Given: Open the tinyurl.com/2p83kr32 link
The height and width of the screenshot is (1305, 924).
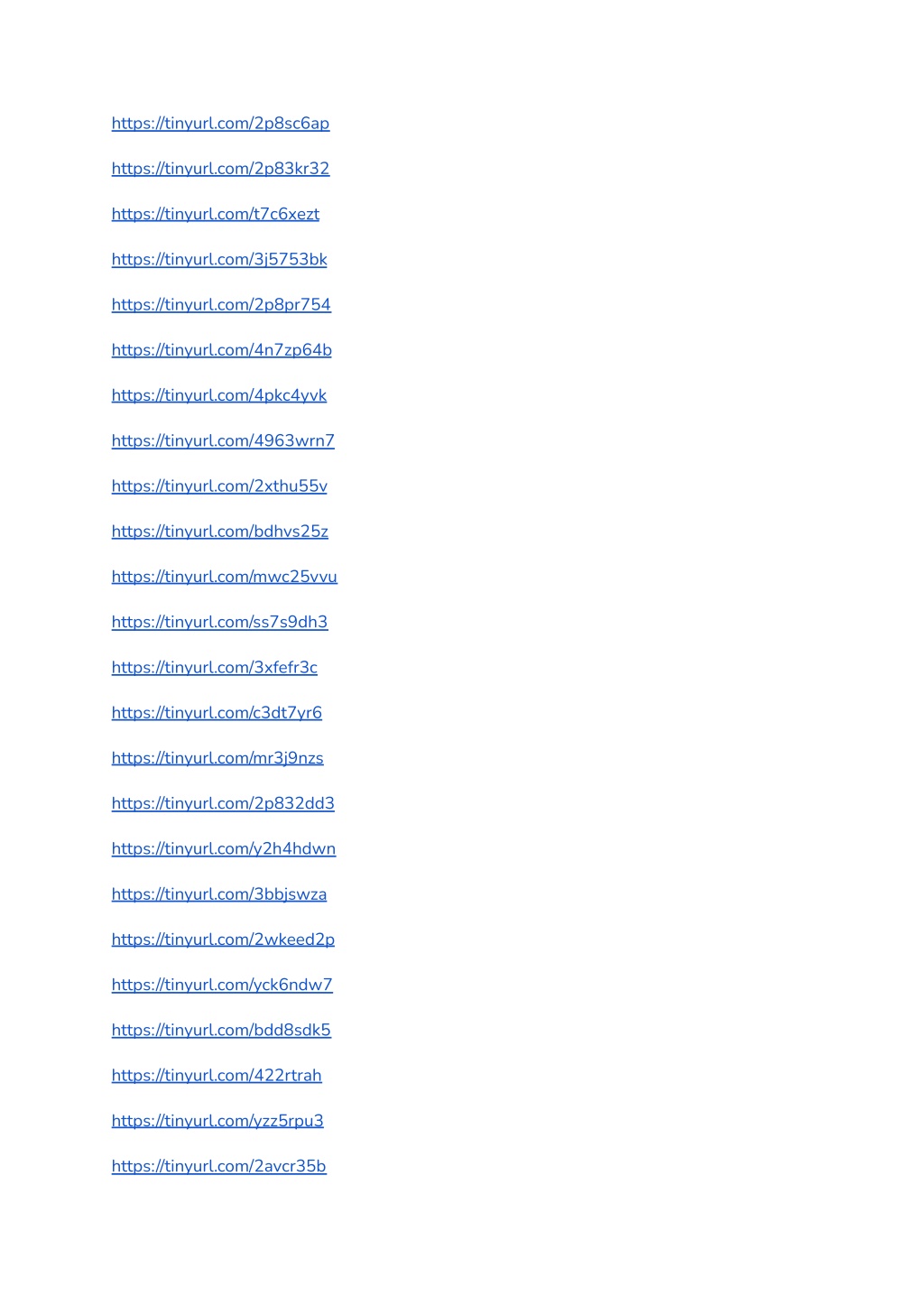Looking at the screenshot, I should [x=220, y=169].
